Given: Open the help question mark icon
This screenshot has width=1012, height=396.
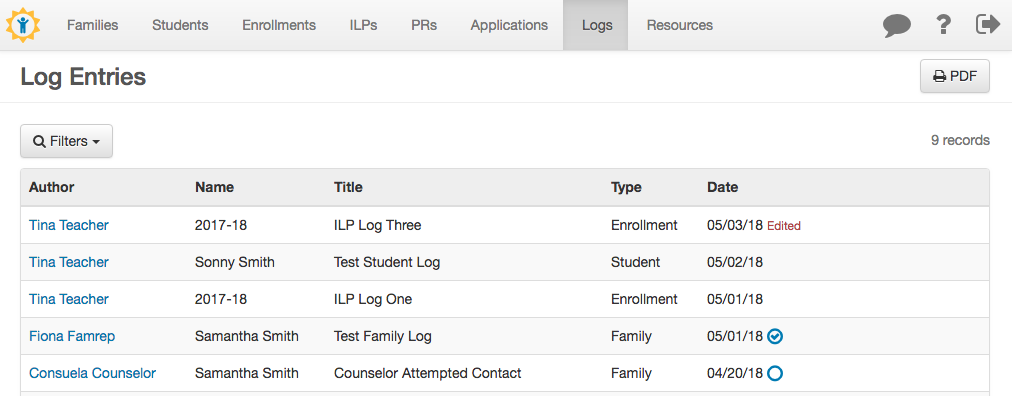Looking at the screenshot, I should (x=943, y=25).
